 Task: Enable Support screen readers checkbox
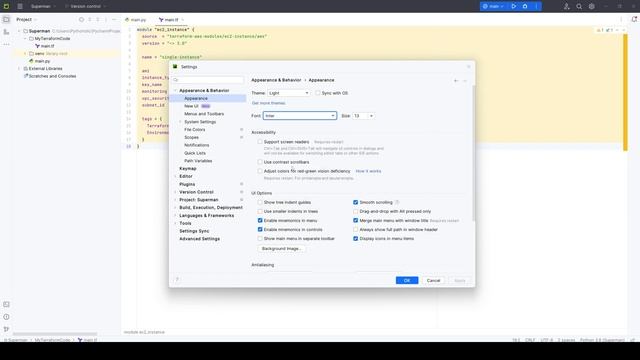point(260,142)
